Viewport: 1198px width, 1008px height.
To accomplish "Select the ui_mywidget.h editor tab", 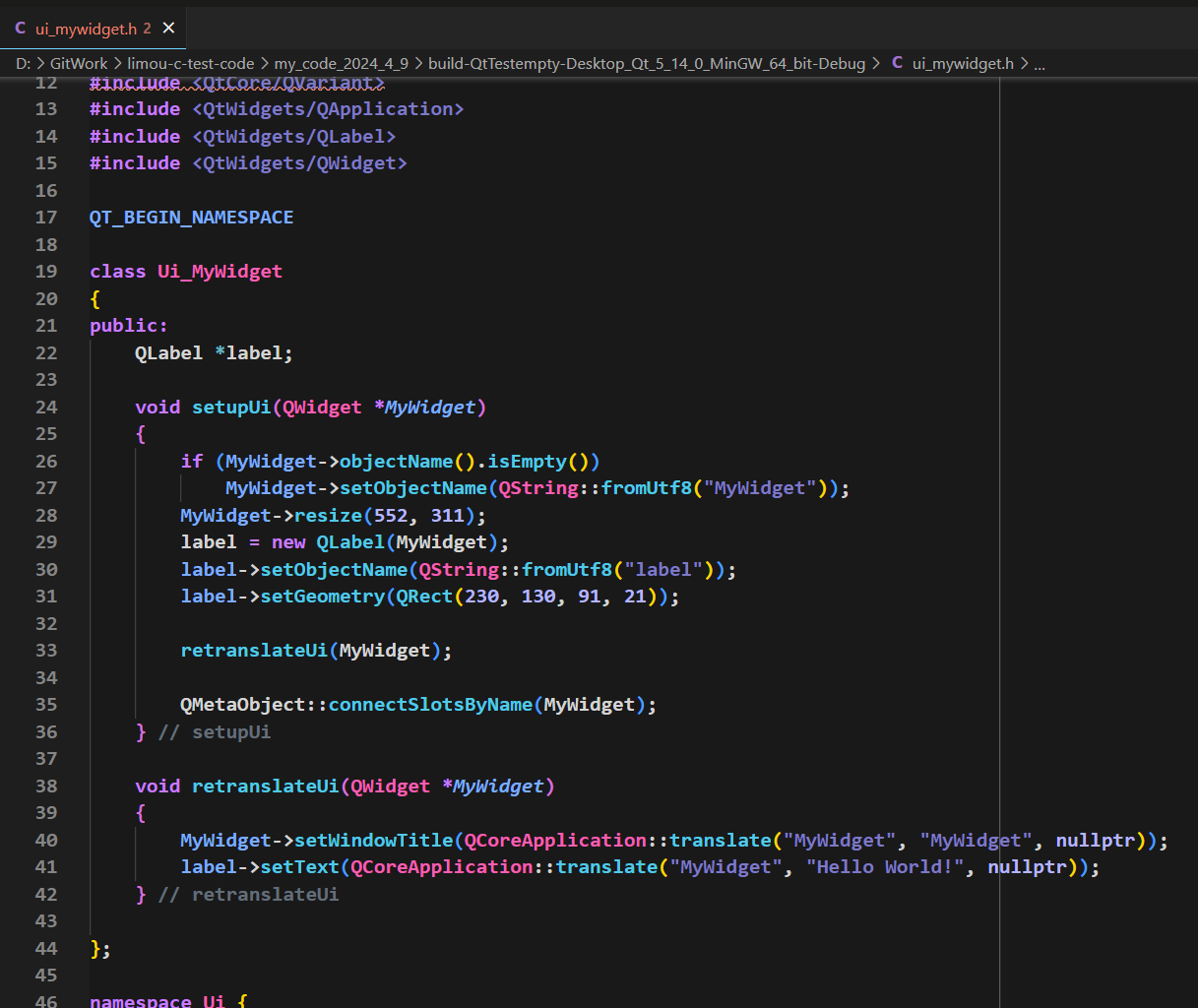I will [x=86, y=29].
